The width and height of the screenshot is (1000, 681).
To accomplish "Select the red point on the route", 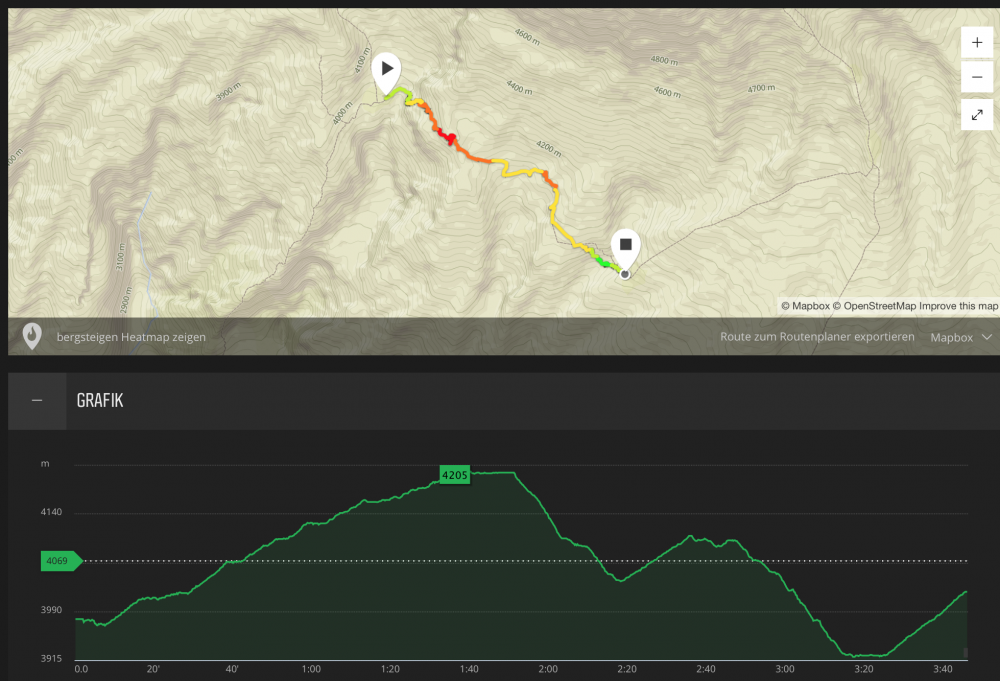I will coord(451,138).
